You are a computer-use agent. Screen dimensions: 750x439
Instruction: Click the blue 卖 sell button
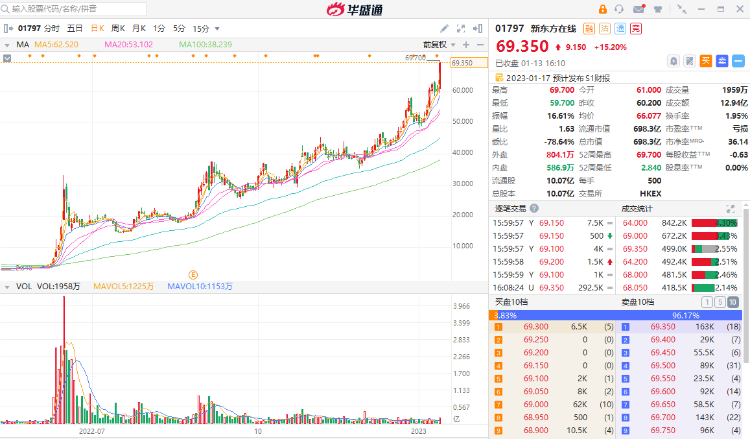[x=722, y=61]
